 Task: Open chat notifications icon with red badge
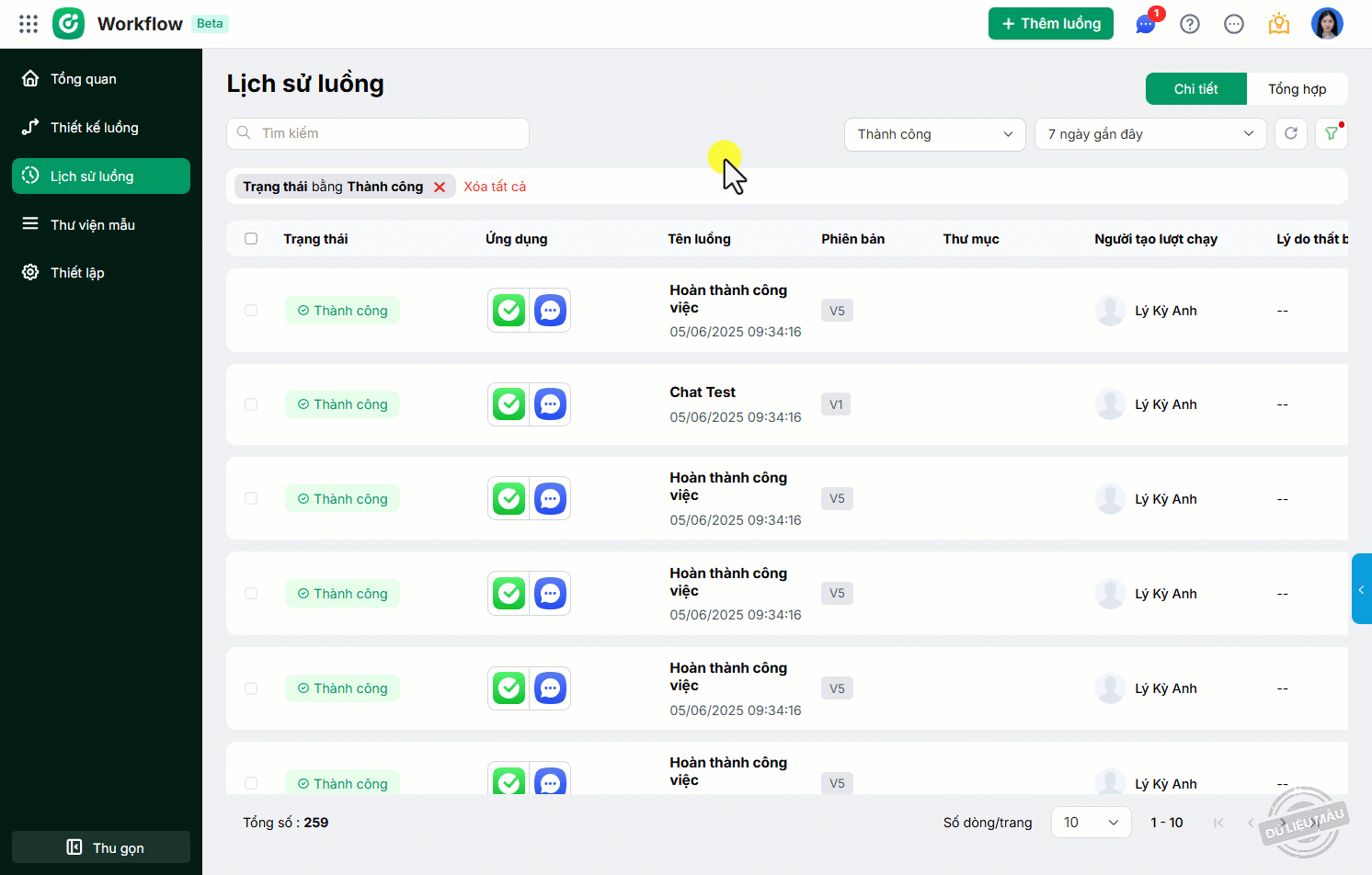(x=1146, y=24)
